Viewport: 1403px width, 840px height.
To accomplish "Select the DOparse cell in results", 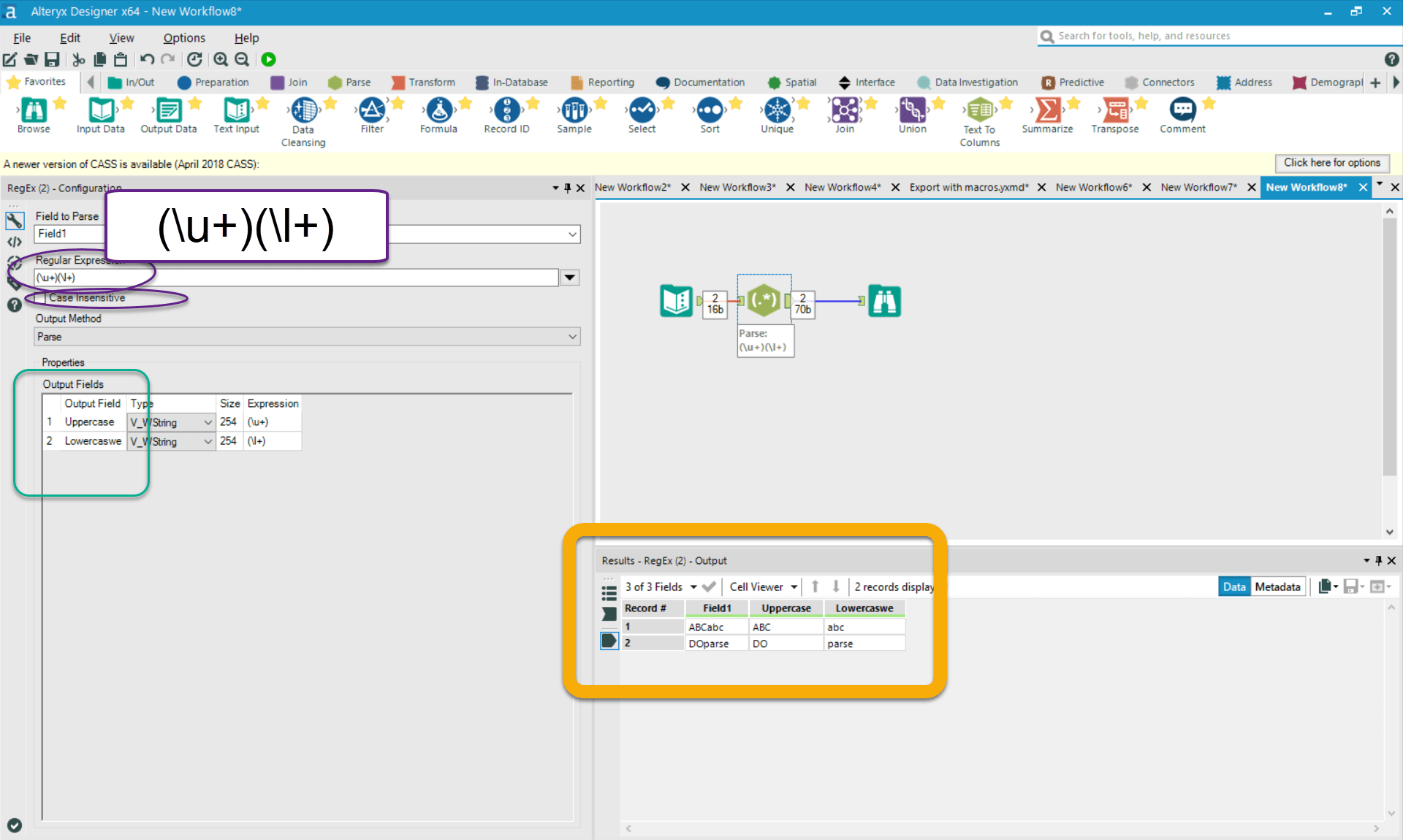I will click(717, 644).
